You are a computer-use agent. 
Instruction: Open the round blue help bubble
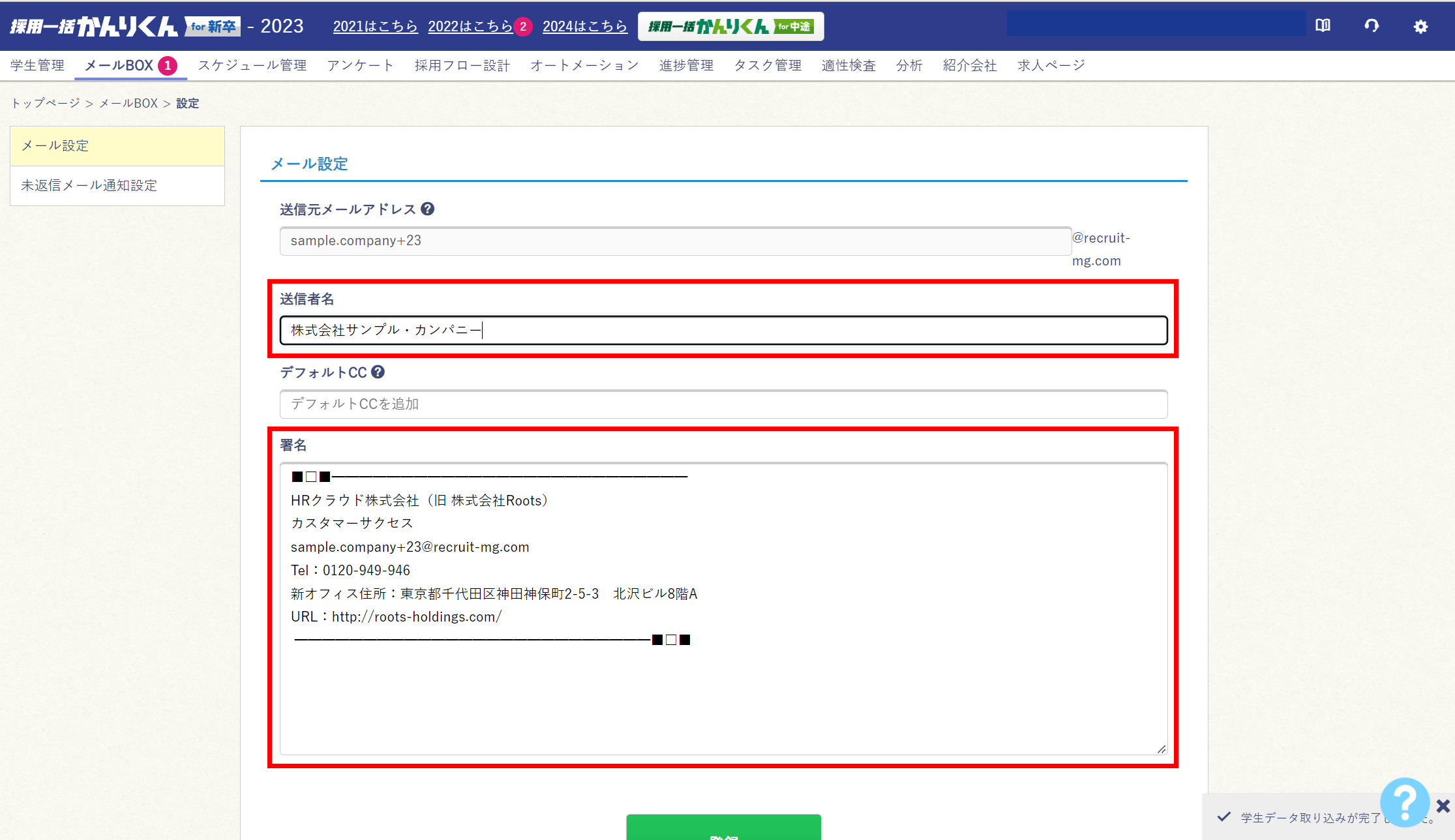tap(1404, 802)
